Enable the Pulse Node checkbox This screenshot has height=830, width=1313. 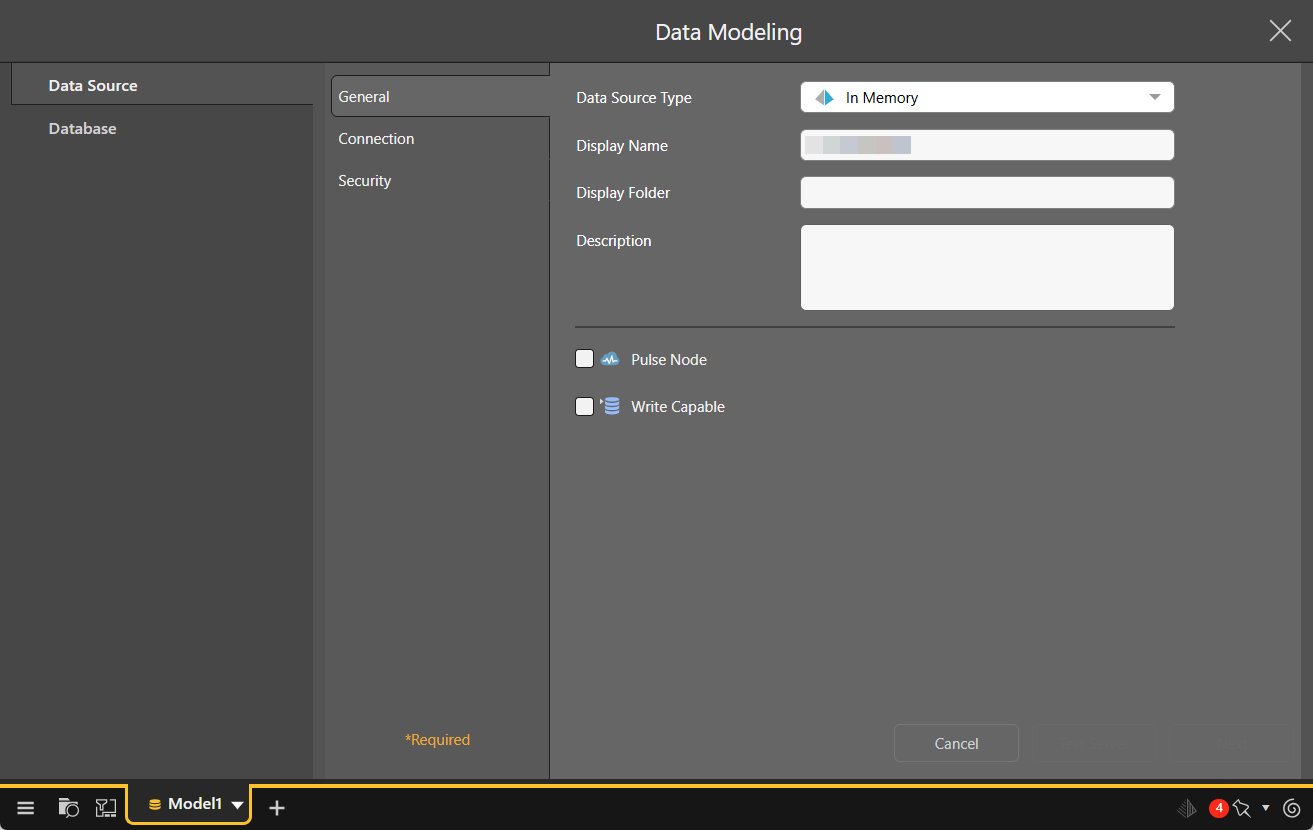point(585,359)
